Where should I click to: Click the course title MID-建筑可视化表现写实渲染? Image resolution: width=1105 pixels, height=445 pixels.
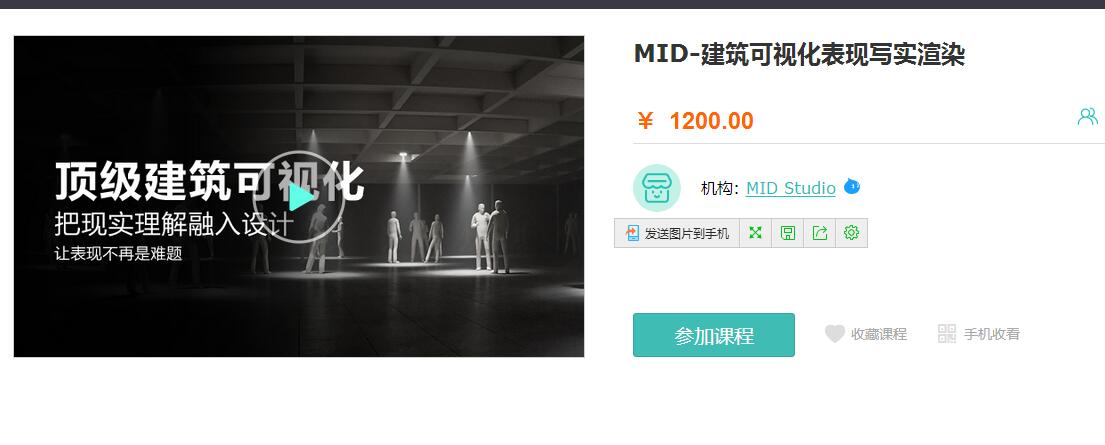tap(799, 54)
